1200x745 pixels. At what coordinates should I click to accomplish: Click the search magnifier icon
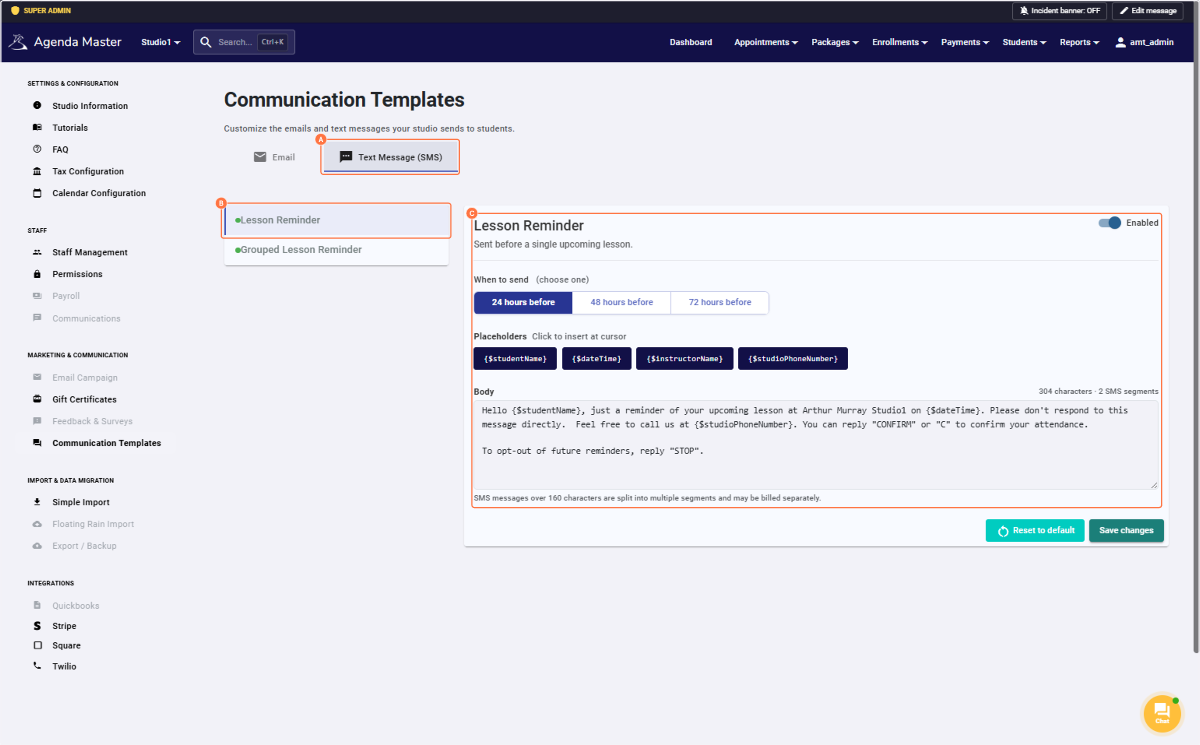pos(205,42)
